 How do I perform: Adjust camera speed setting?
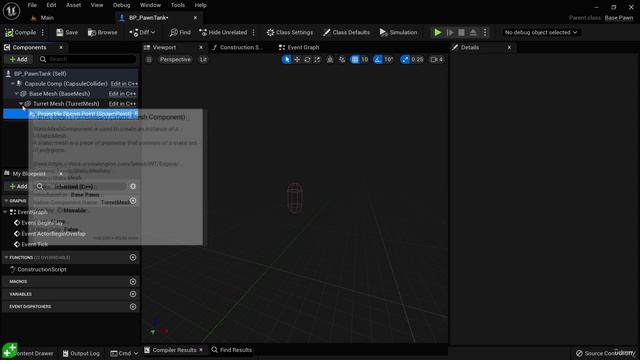pyautogui.click(x=437, y=60)
